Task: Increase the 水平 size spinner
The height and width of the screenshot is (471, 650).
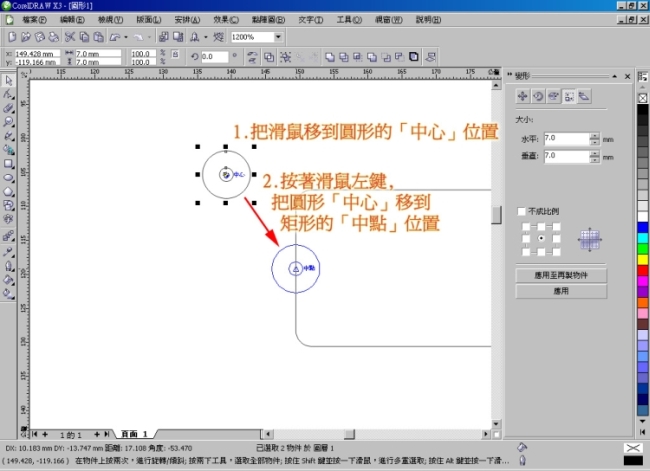Action: tap(594, 136)
